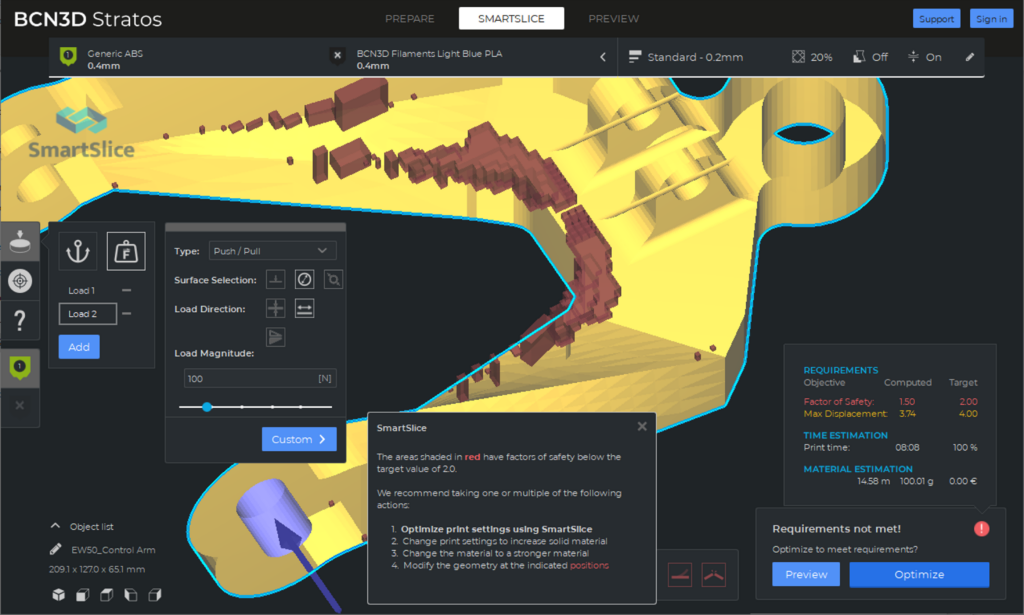This screenshot has height=615, width=1024.
Task: Select the anchor tool
Action: 78,251
